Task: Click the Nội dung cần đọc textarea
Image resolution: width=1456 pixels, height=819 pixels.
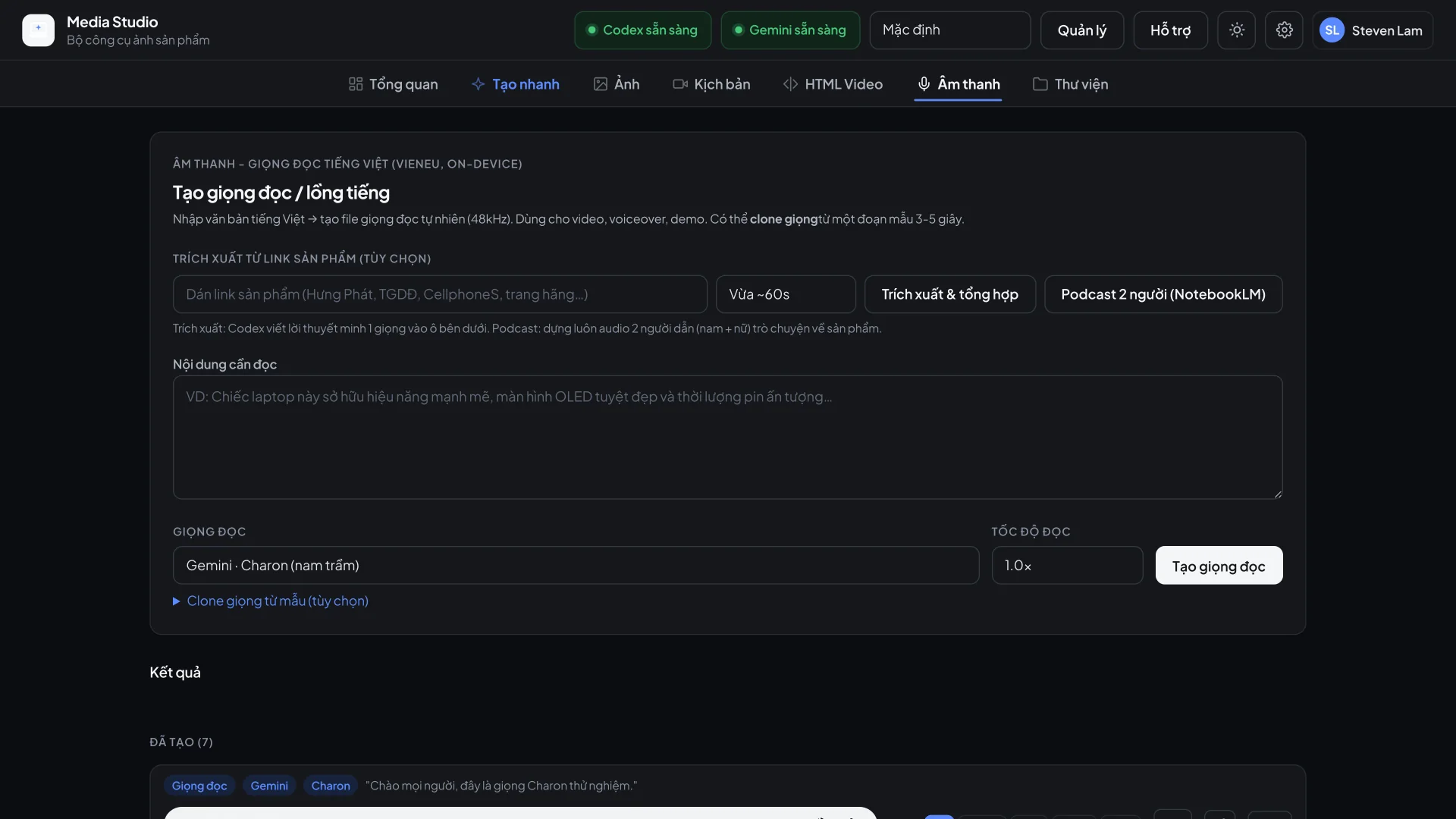Action: pyautogui.click(x=727, y=438)
